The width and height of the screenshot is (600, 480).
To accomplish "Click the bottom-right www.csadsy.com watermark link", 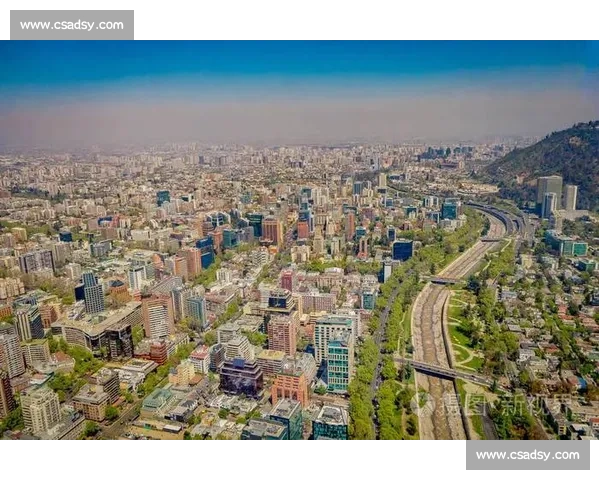I will (528, 455).
